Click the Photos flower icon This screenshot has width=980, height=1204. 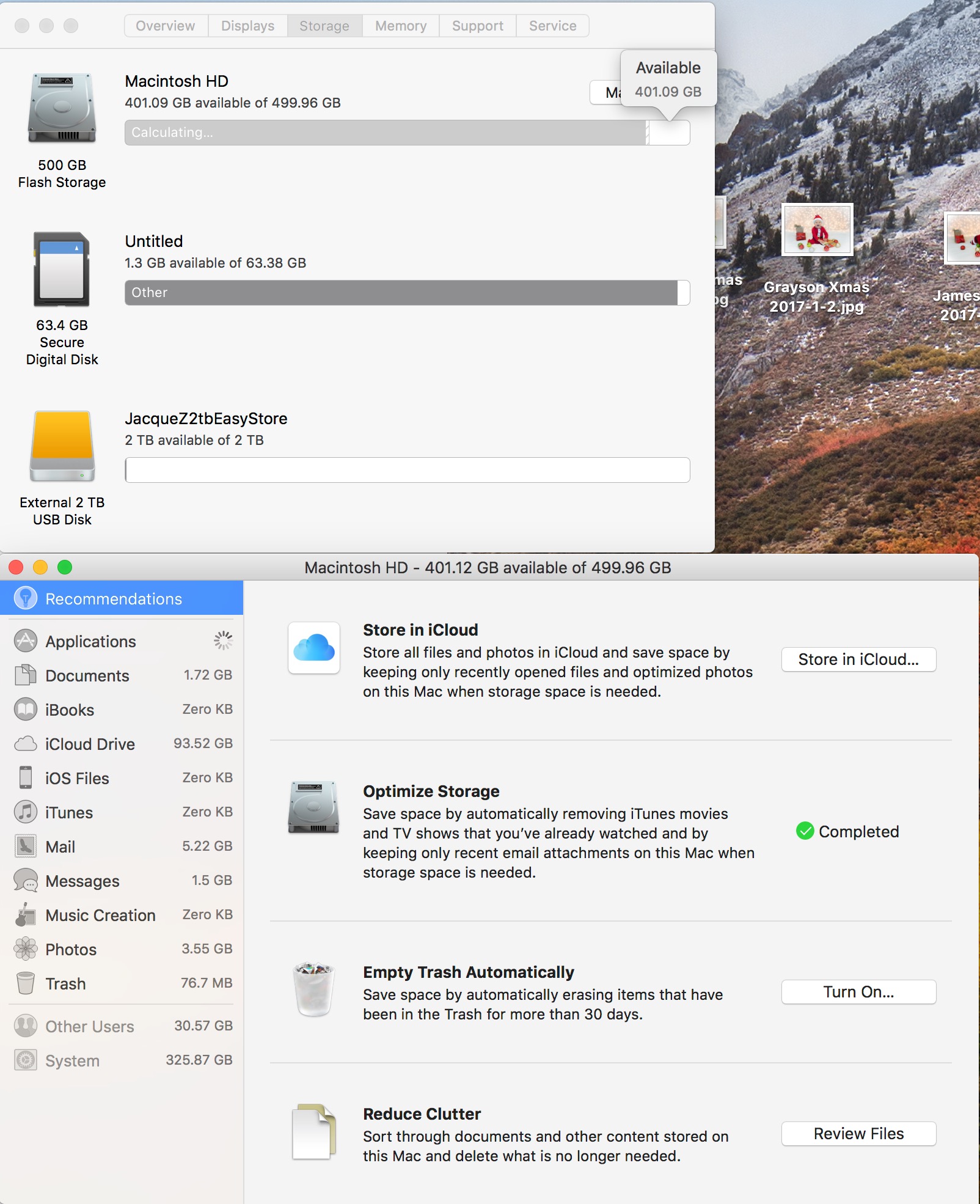(26, 949)
